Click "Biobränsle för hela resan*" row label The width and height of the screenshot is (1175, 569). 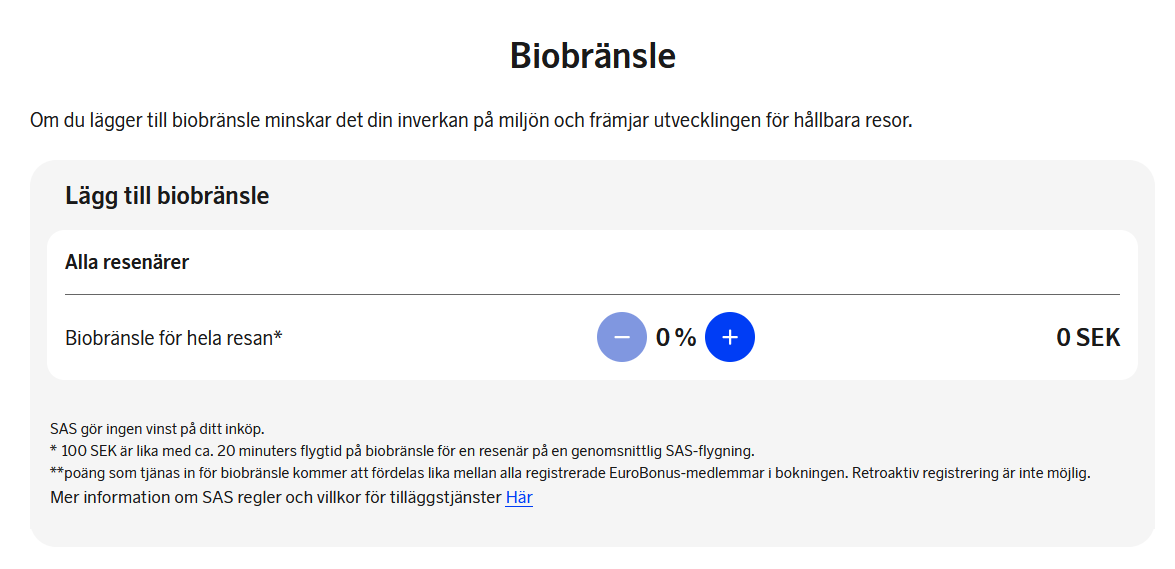(x=174, y=338)
